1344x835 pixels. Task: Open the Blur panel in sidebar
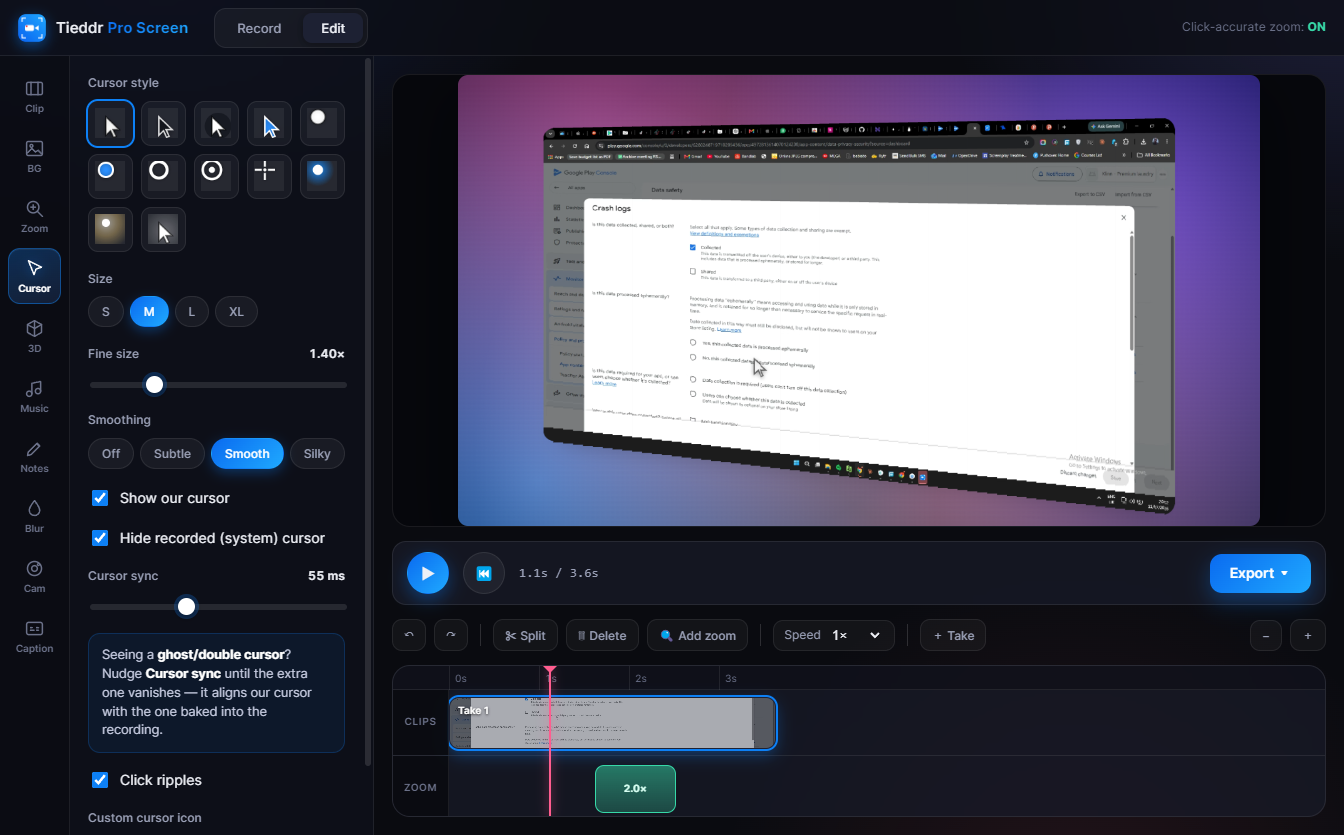click(x=34, y=516)
